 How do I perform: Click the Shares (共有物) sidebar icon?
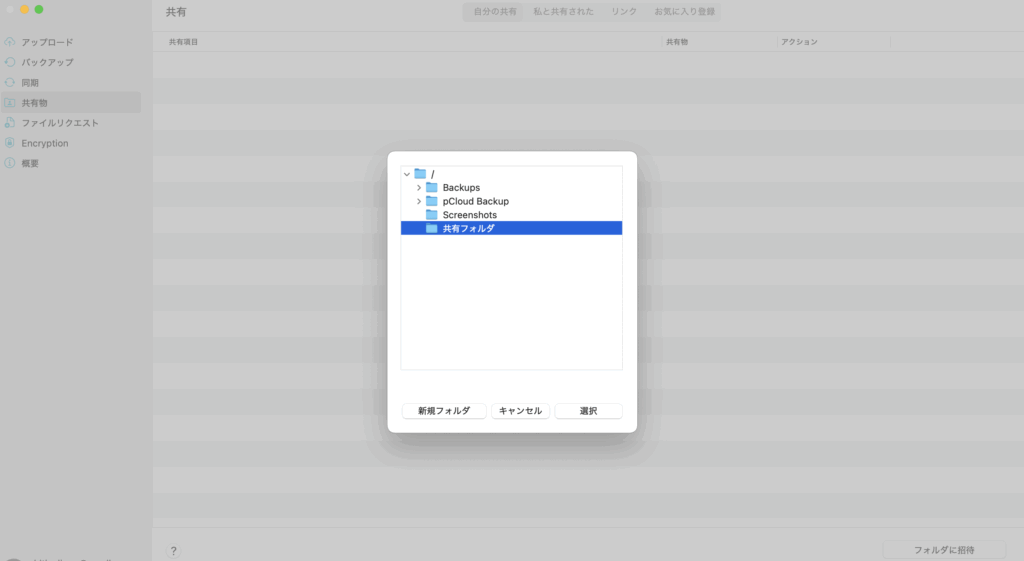click(x=10, y=103)
